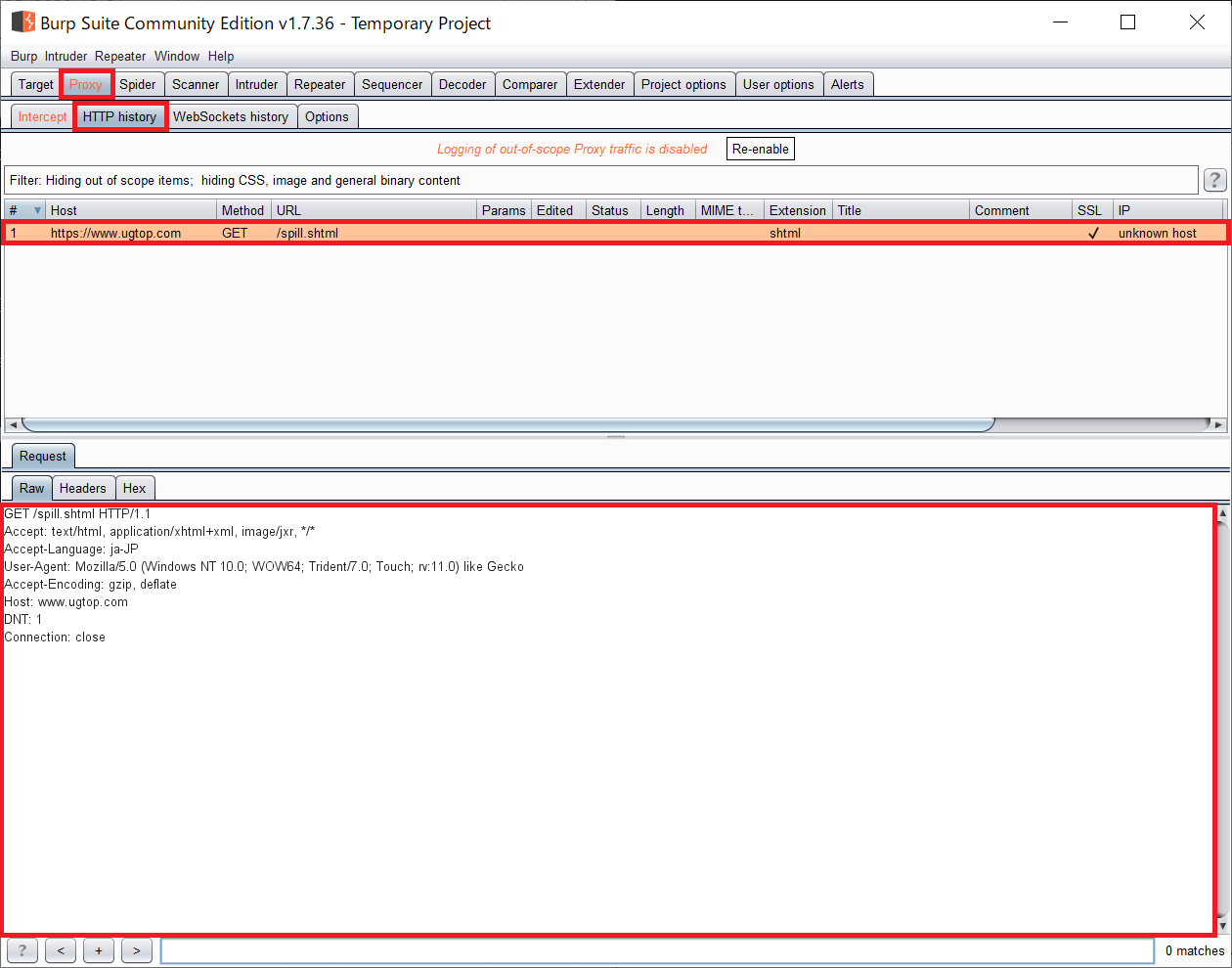Screen dimensions: 1232x968
Task: Sort by the Host column header
Action: (x=131, y=210)
